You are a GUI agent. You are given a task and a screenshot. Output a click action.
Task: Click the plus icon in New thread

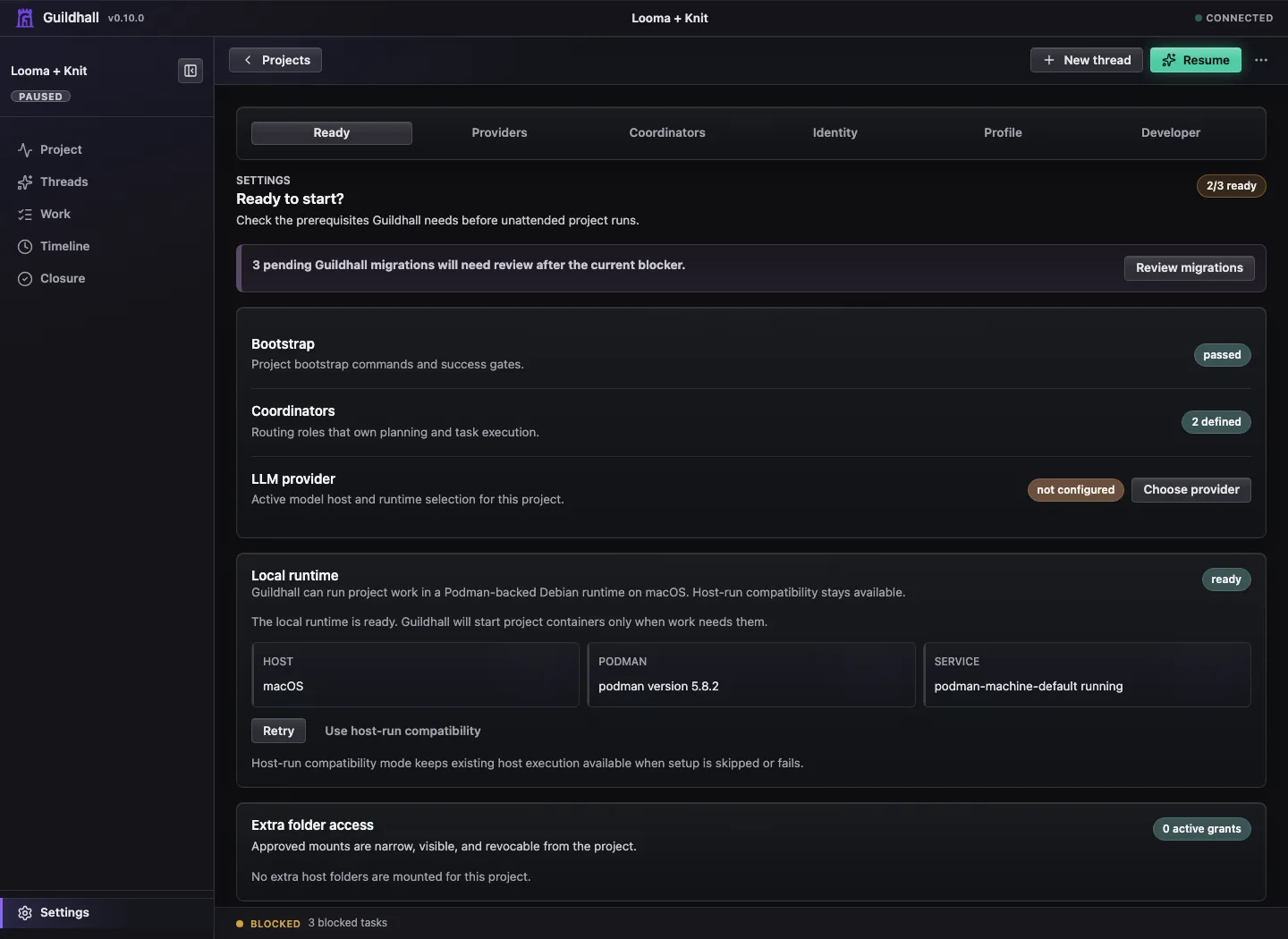[x=1049, y=60]
